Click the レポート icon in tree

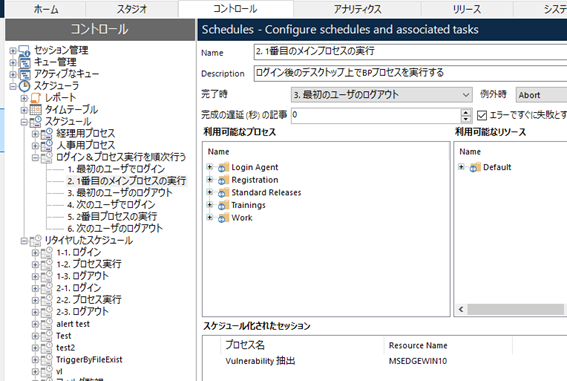(x=35, y=98)
